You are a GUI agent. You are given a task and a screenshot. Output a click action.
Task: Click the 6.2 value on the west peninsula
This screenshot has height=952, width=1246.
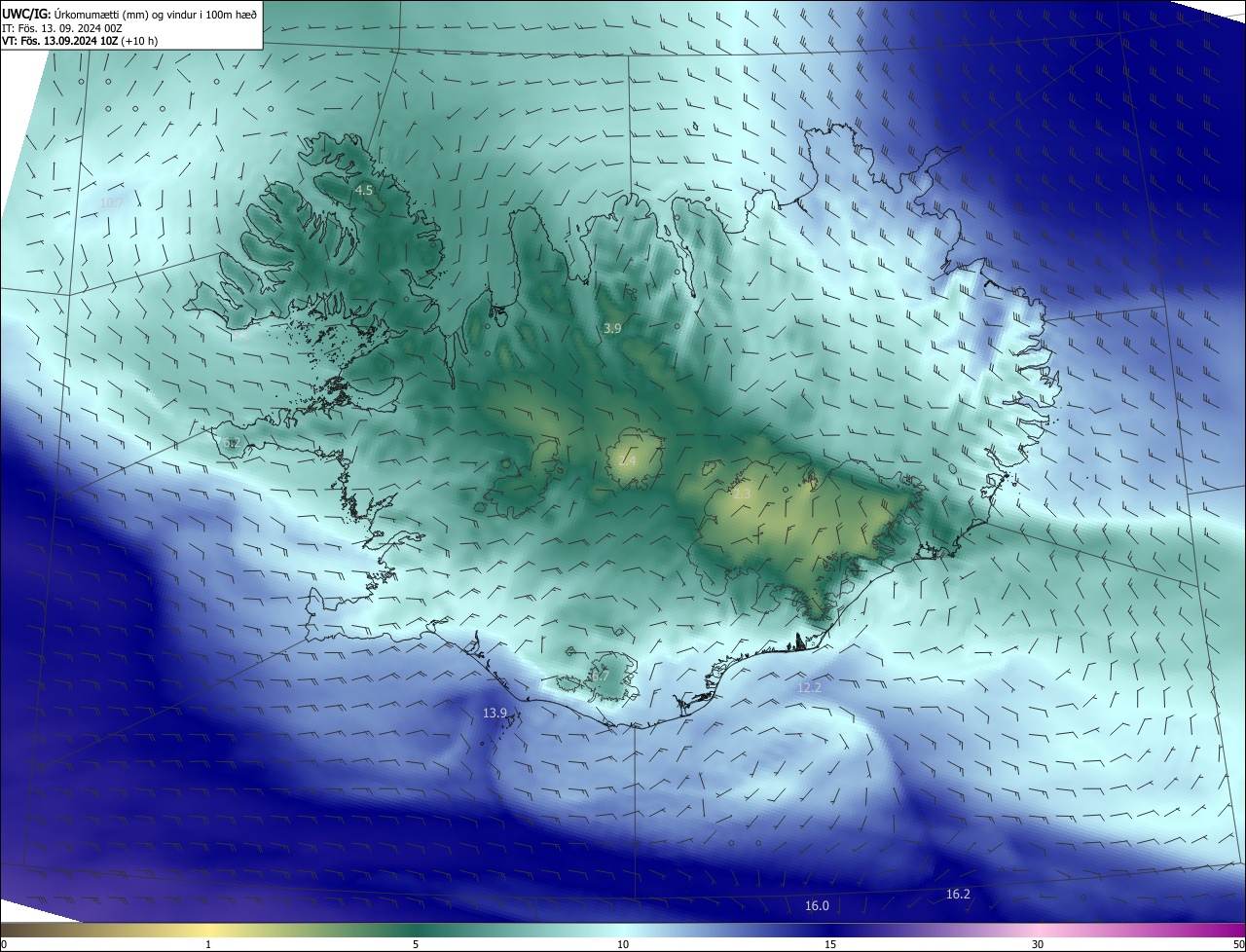(x=231, y=443)
